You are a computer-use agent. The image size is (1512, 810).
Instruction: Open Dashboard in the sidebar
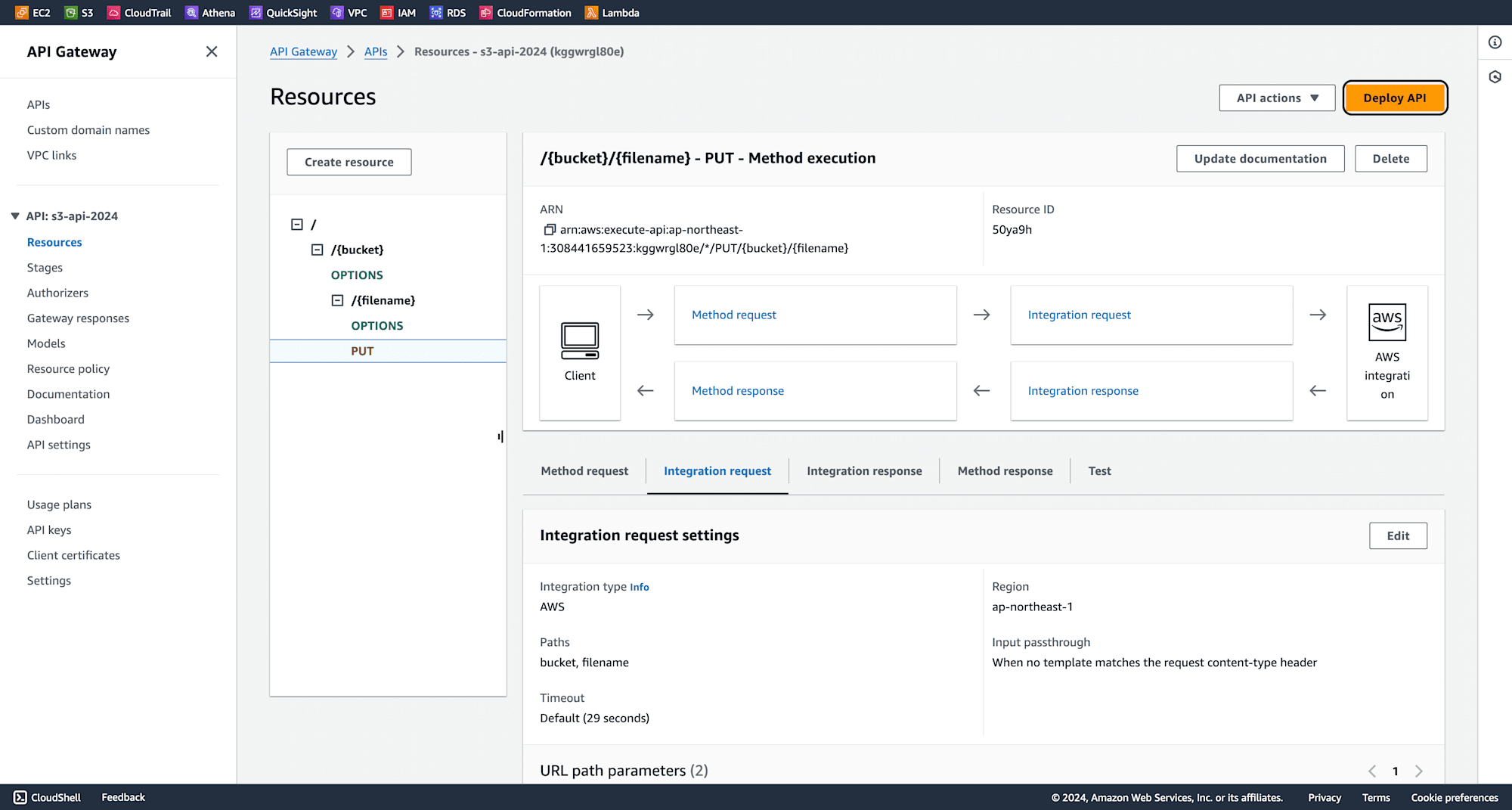click(x=56, y=420)
